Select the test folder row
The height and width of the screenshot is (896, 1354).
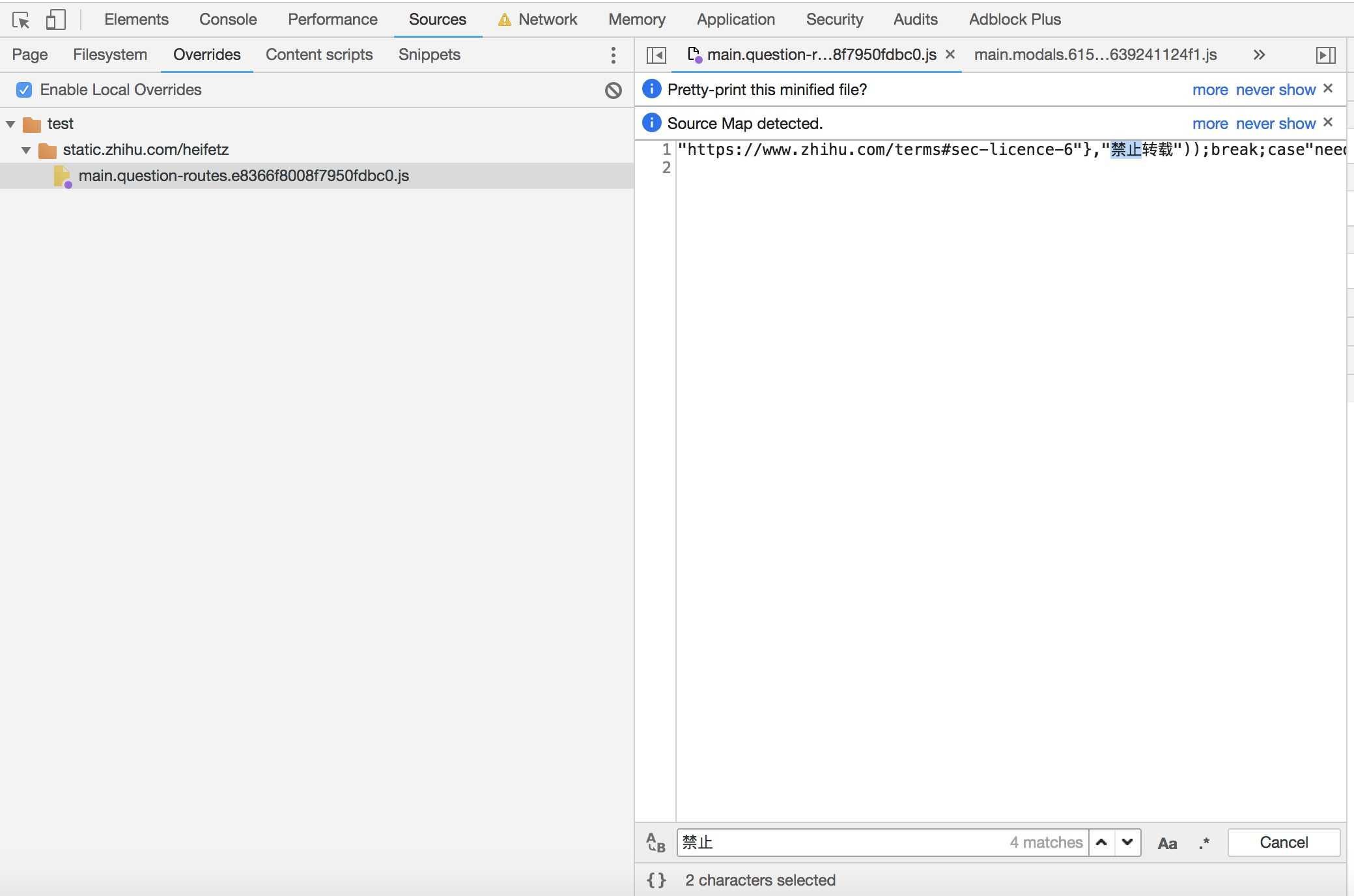click(317, 124)
